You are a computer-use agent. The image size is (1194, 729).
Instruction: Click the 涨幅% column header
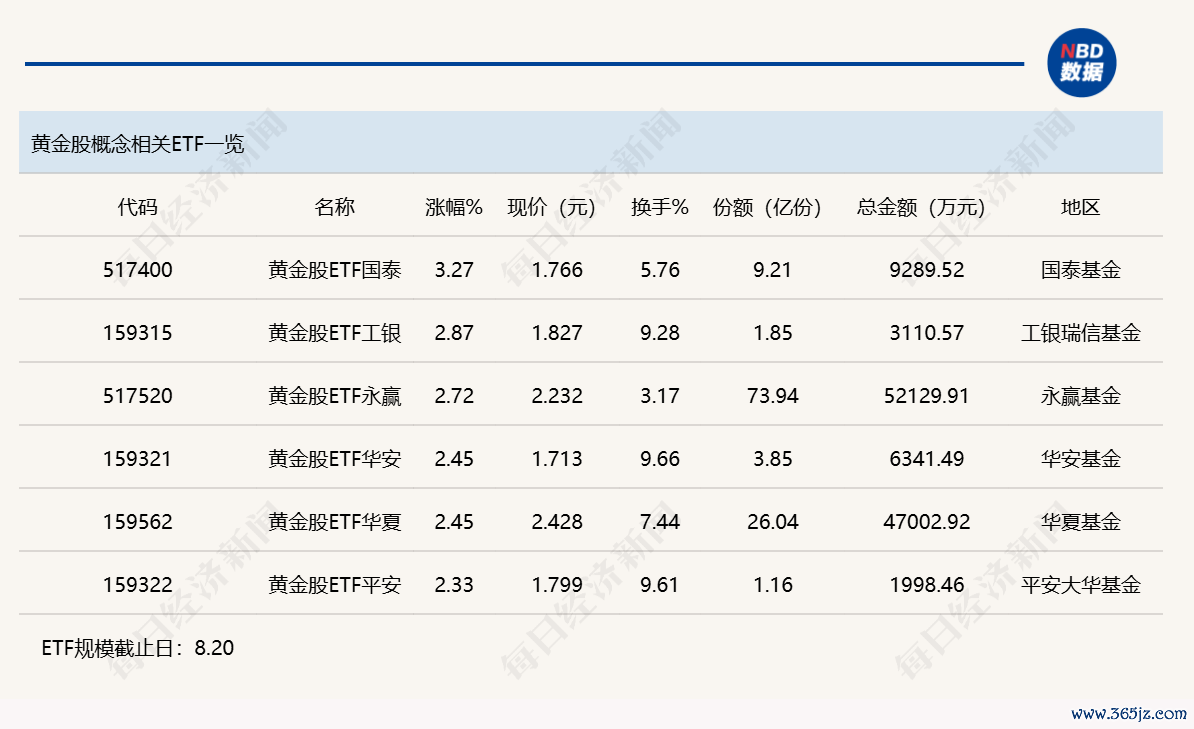pyautogui.click(x=454, y=207)
